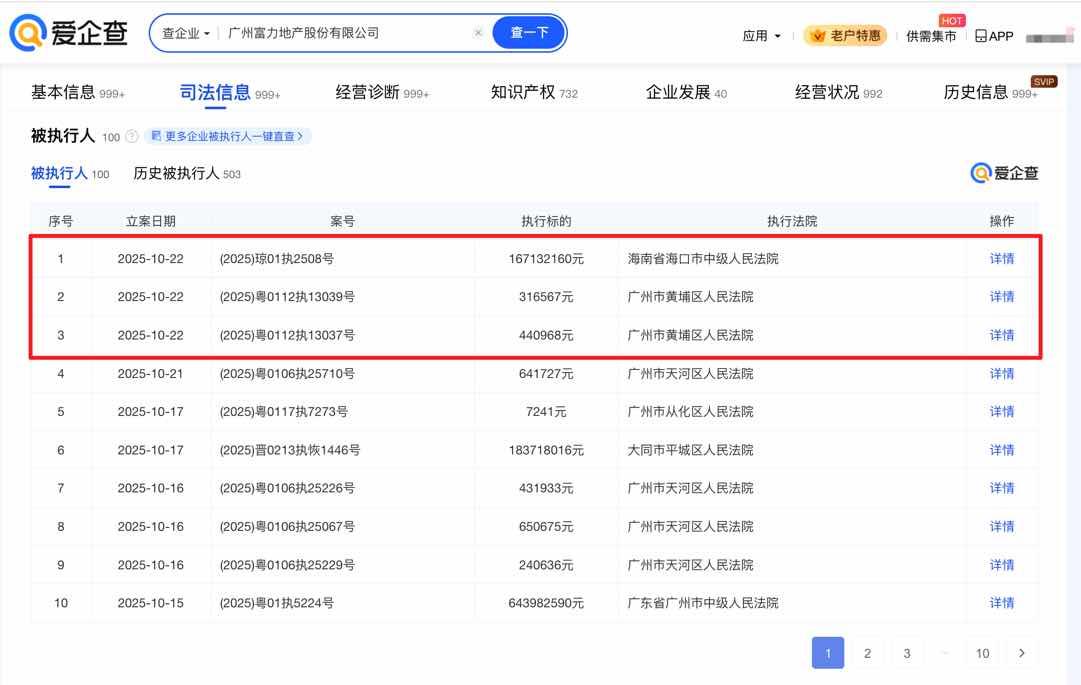This screenshot has width=1081, height=685.
Task: Click the 立案日期 column header
Action: 150,222
